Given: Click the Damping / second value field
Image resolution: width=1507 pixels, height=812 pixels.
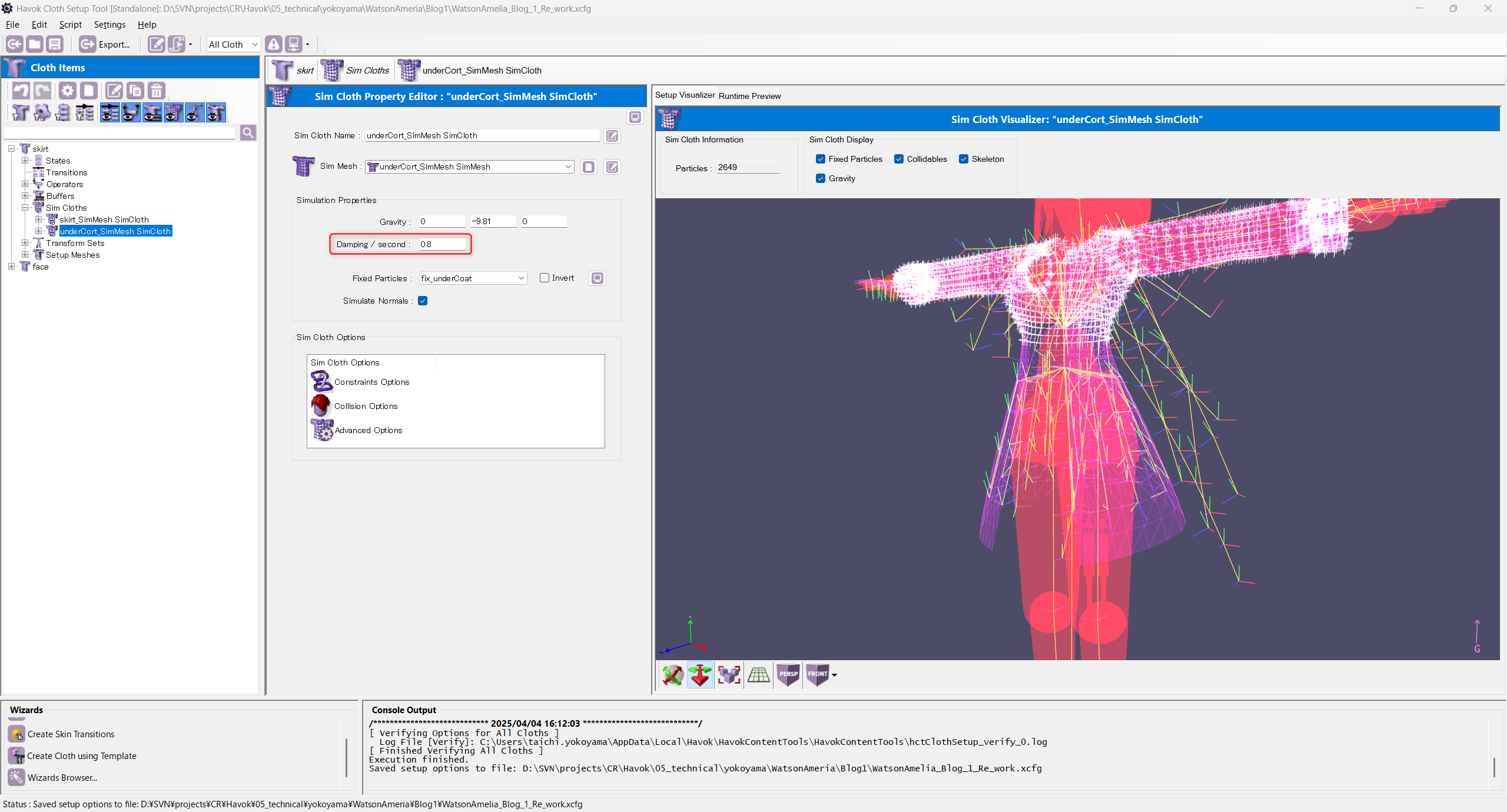Looking at the screenshot, I should tap(442, 244).
